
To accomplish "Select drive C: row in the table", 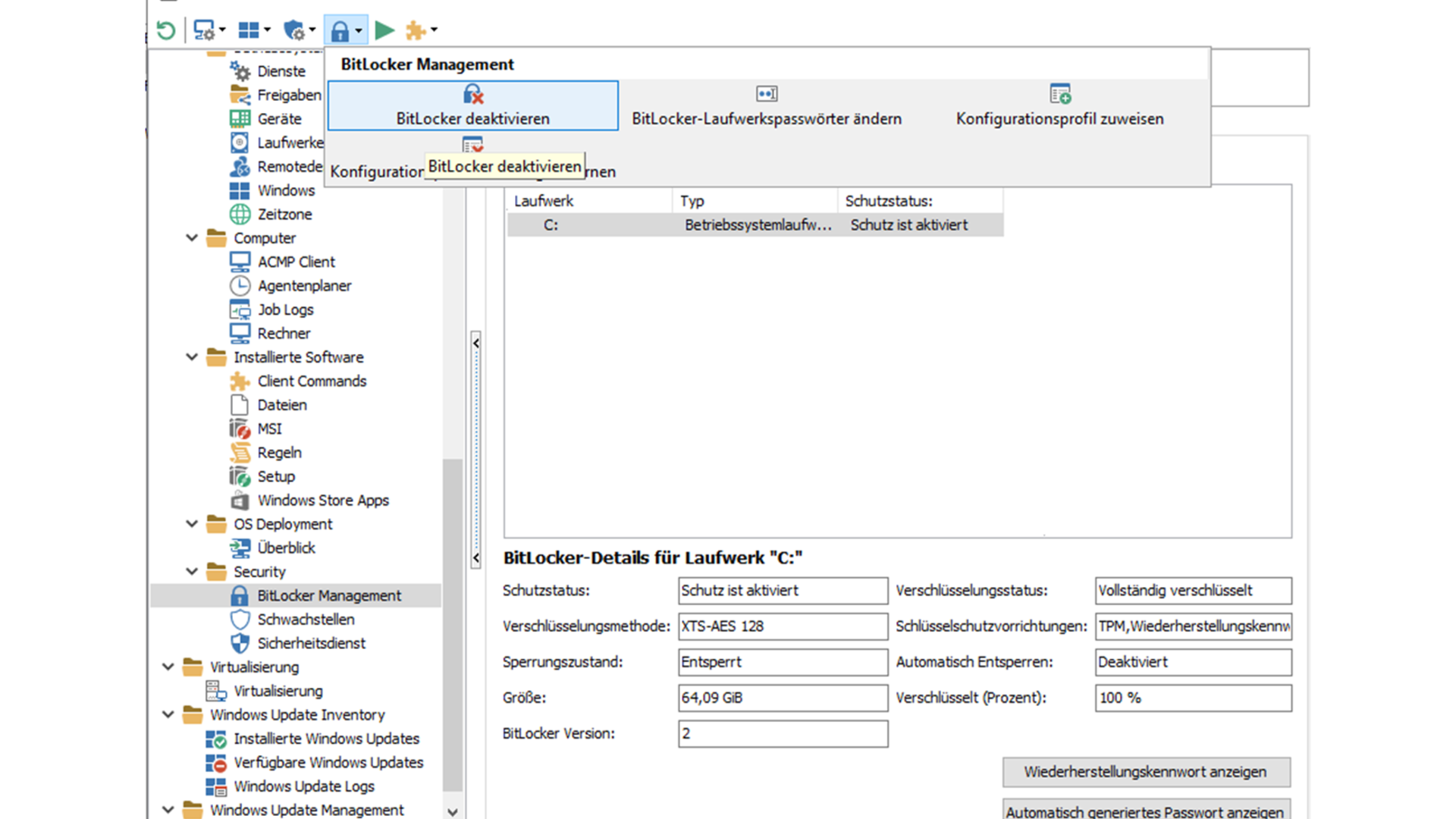I will (x=755, y=225).
